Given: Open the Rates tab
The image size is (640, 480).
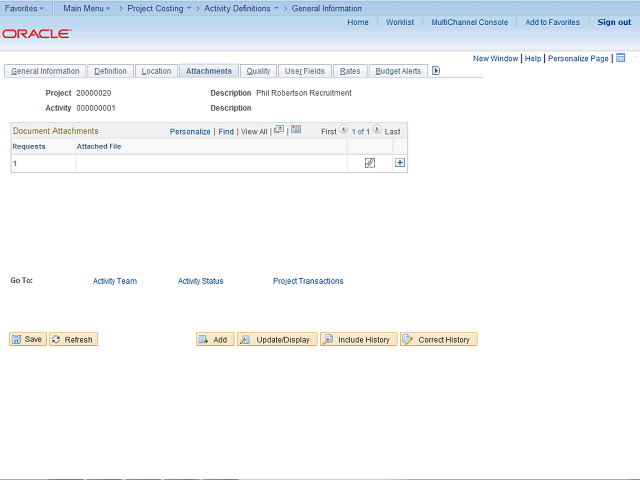Looking at the screenshot, I should tap(350, 71).
